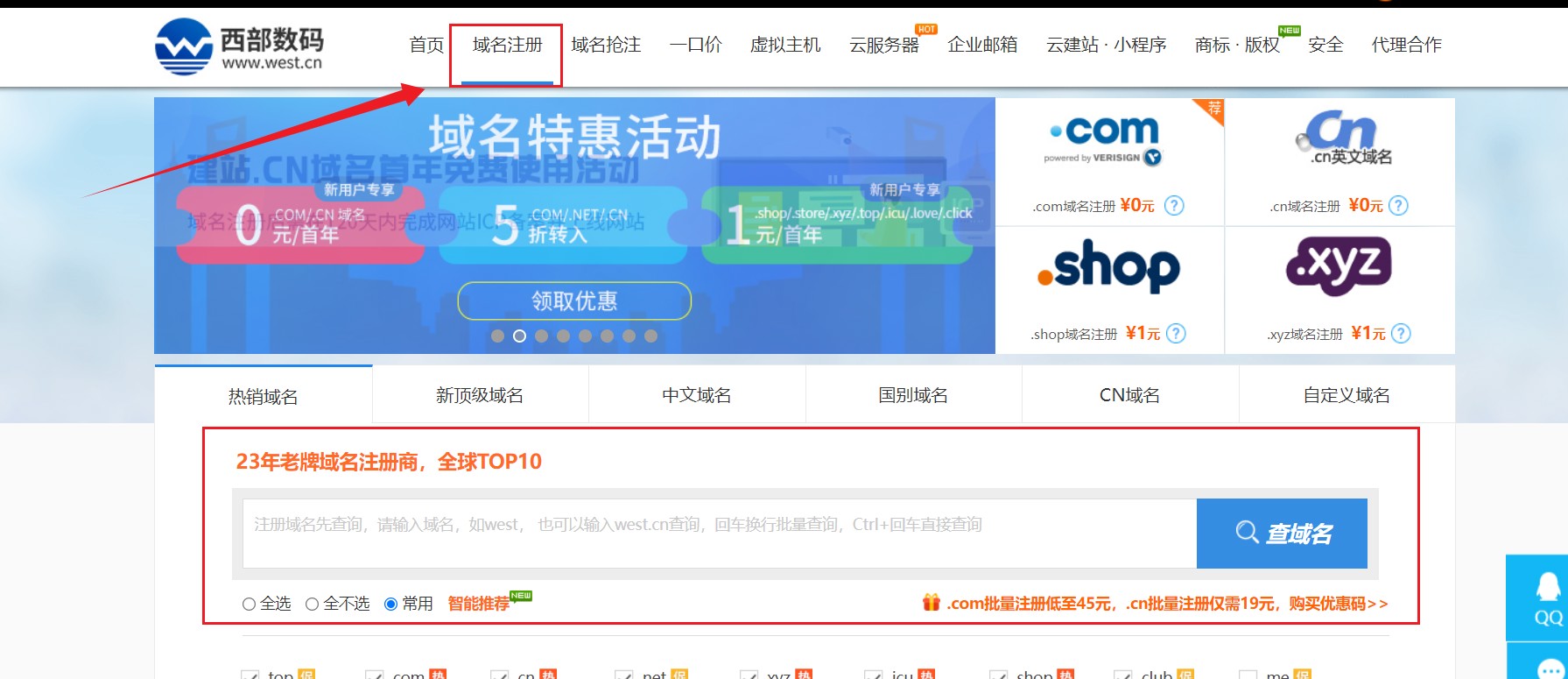This screenshot has height=679, width=1568.
Task: Open the 云服务器 navigation menu
Action: coord(883,45)
